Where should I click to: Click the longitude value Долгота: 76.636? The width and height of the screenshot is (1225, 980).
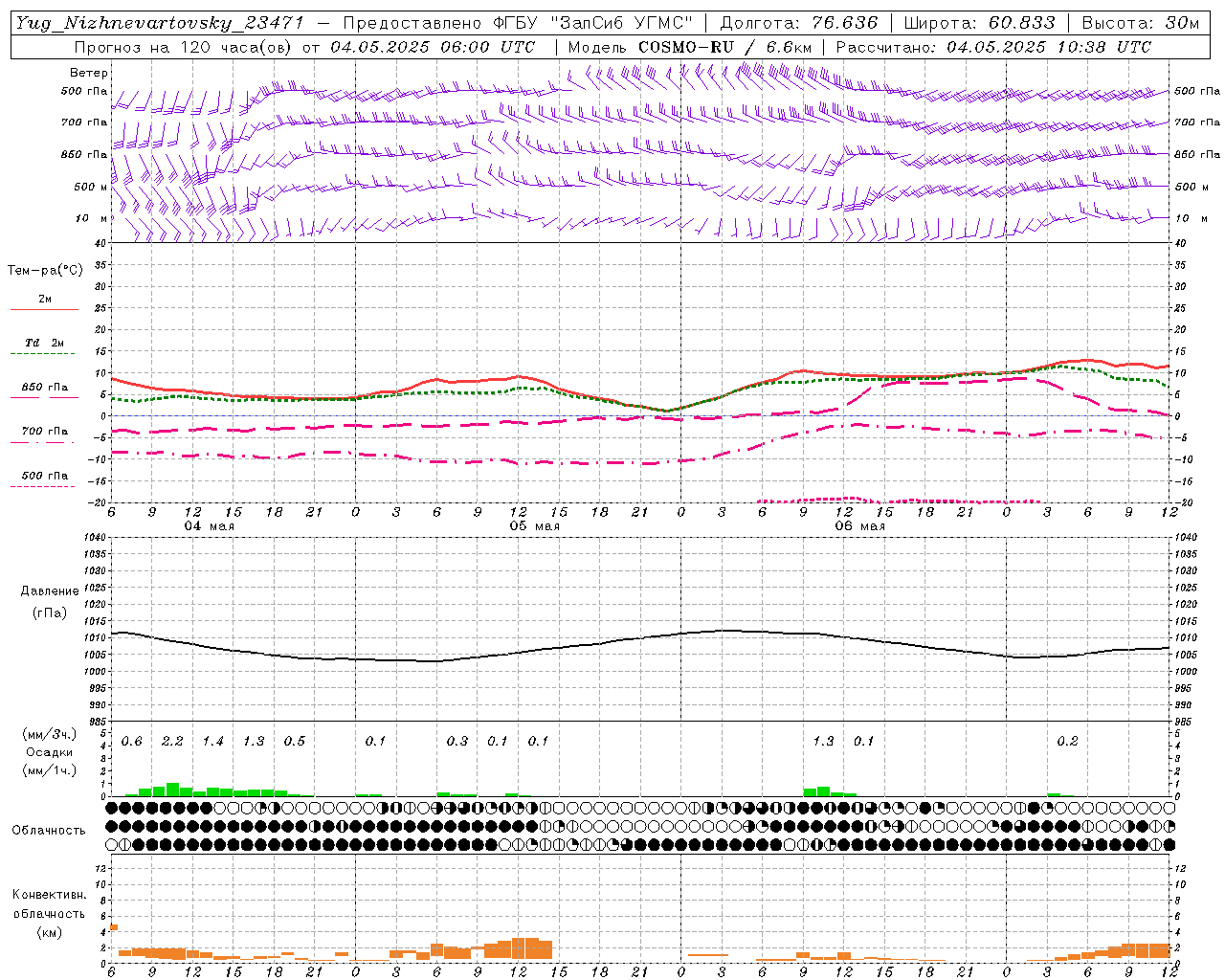(798, 23)
